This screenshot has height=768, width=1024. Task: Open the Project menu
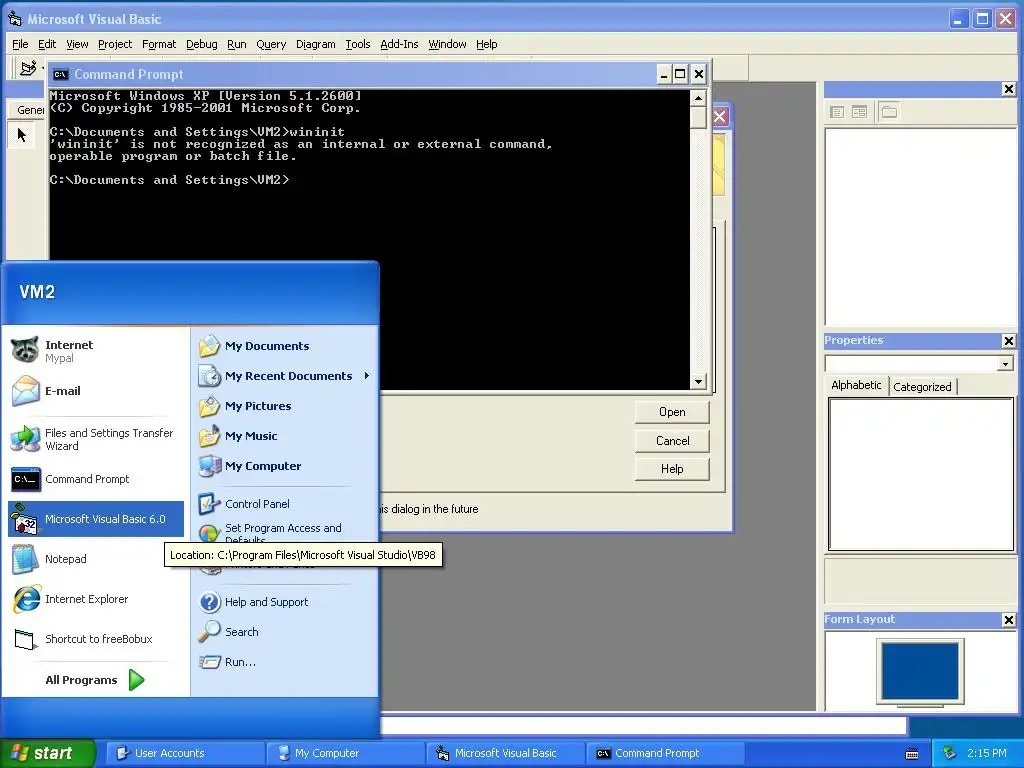115,44
